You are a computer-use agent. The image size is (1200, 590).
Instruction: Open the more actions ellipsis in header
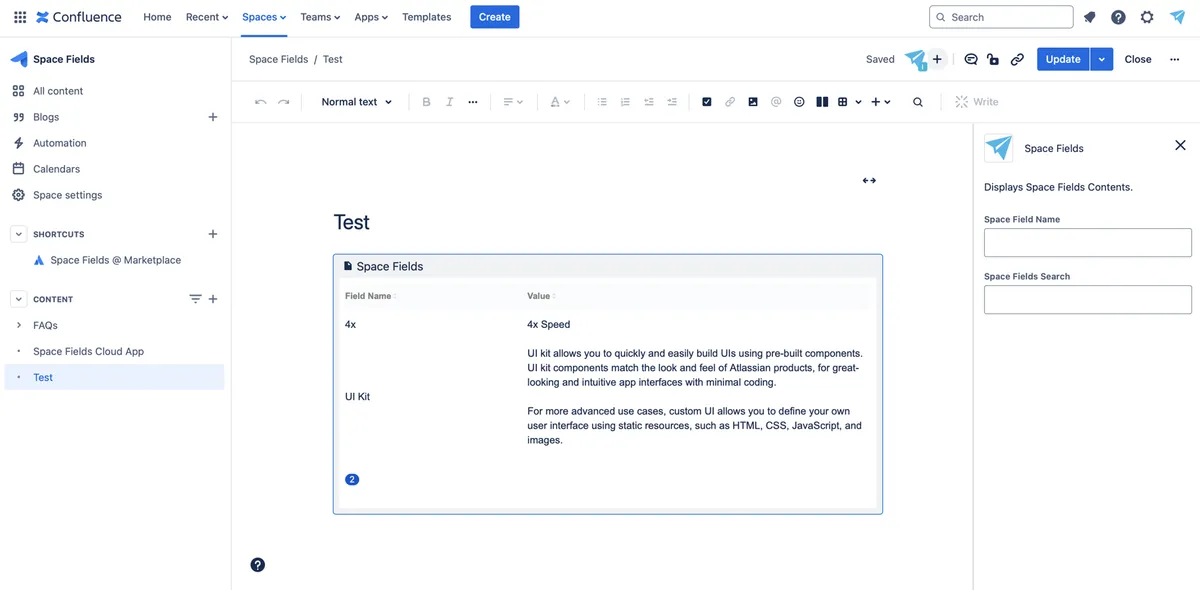click(1175, 59)
